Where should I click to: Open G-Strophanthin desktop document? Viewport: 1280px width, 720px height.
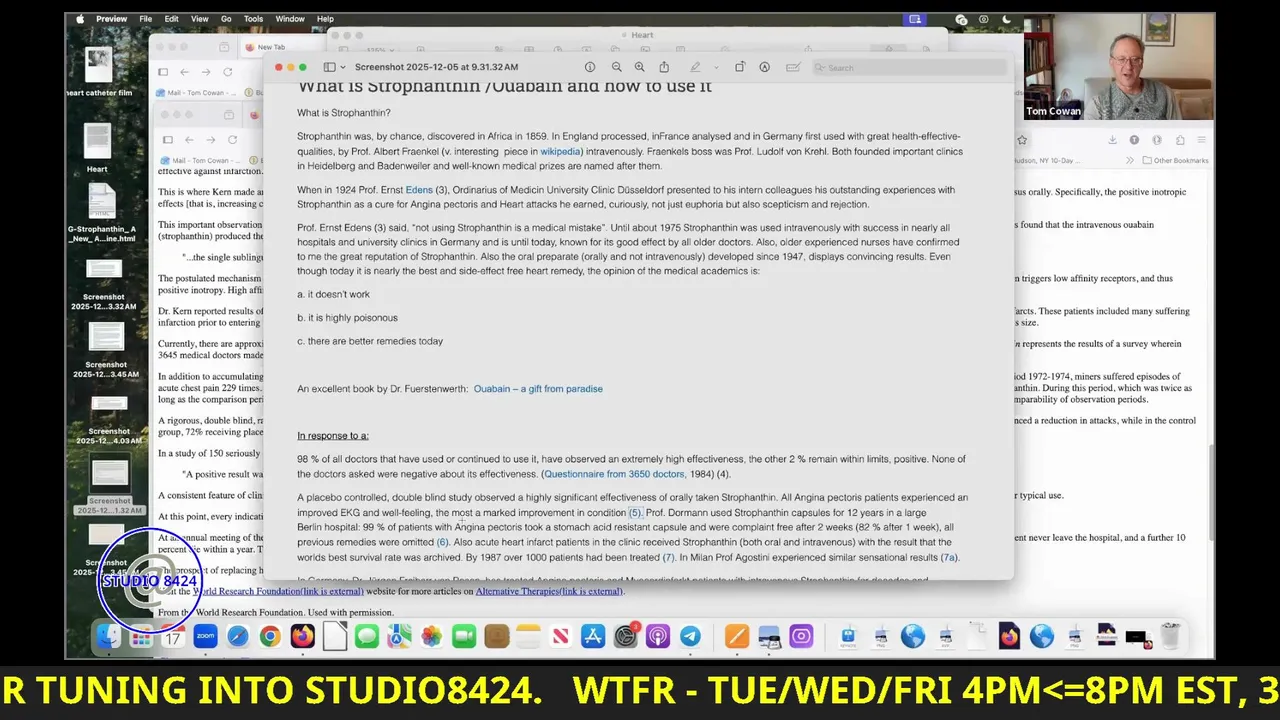click(x=102, y=214)
